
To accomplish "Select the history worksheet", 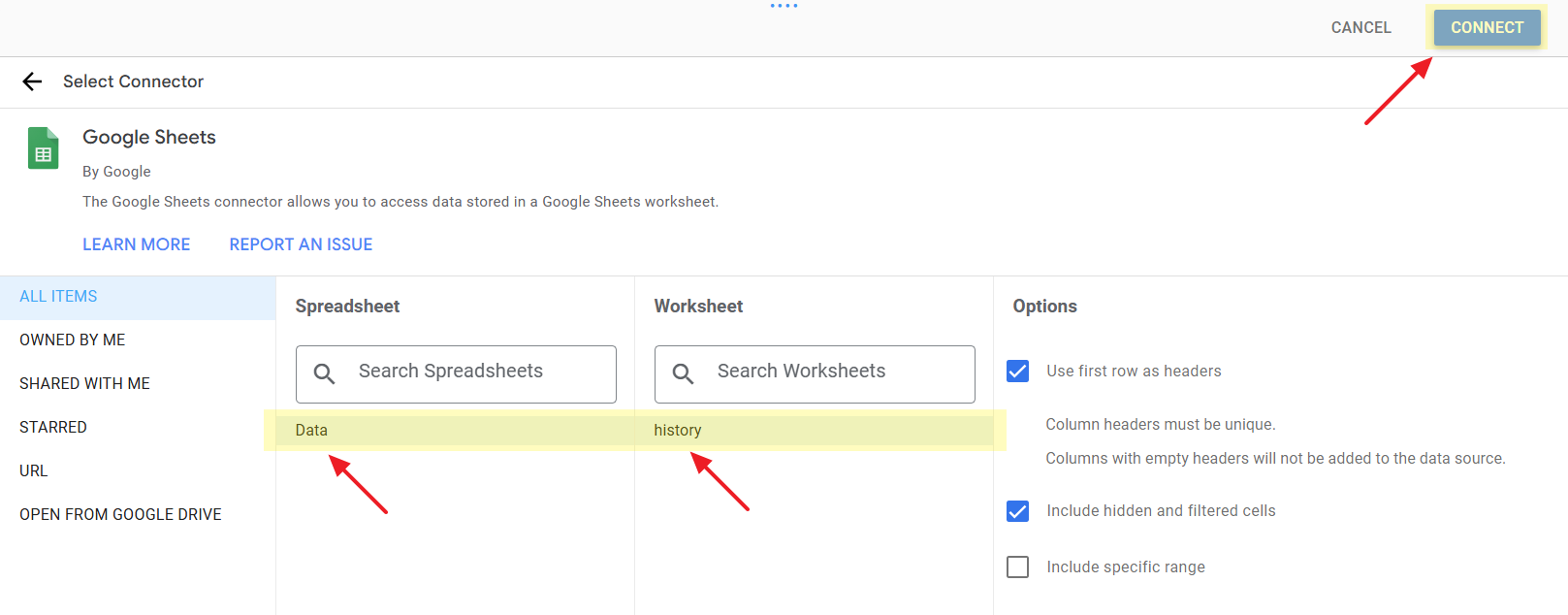I will pos(678,431).
